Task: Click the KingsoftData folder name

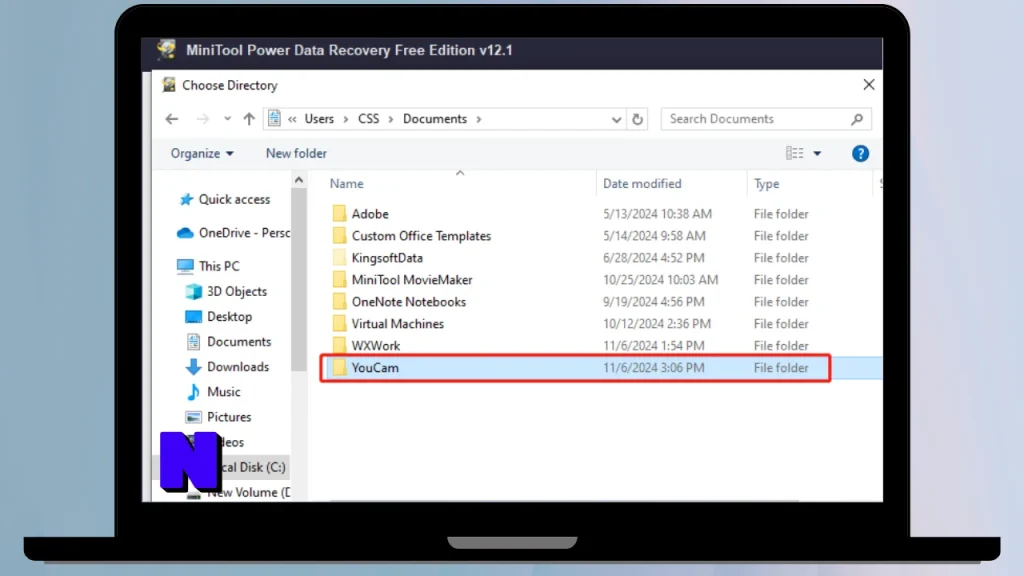Action: click(x=387, y=258)
